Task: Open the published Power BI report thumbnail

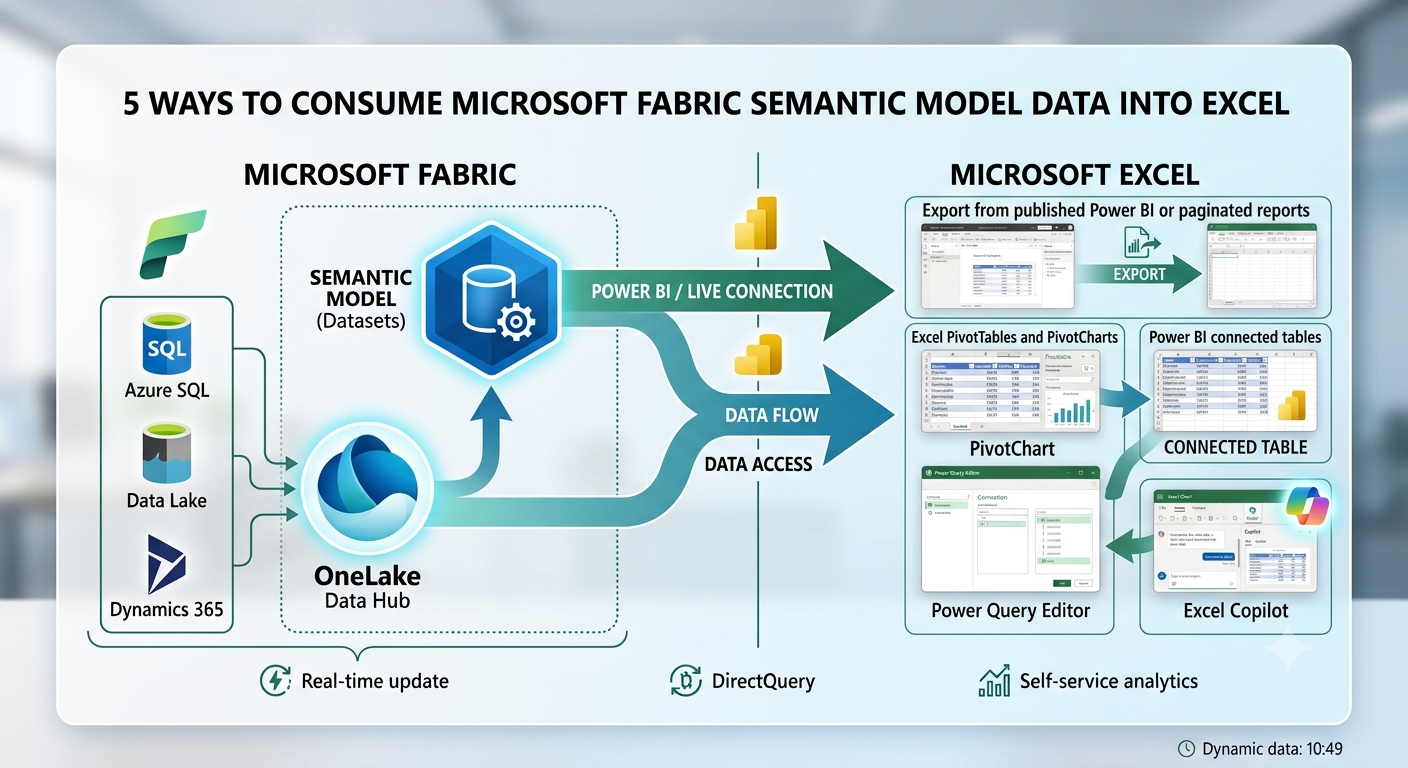Action: pos(998,266)
